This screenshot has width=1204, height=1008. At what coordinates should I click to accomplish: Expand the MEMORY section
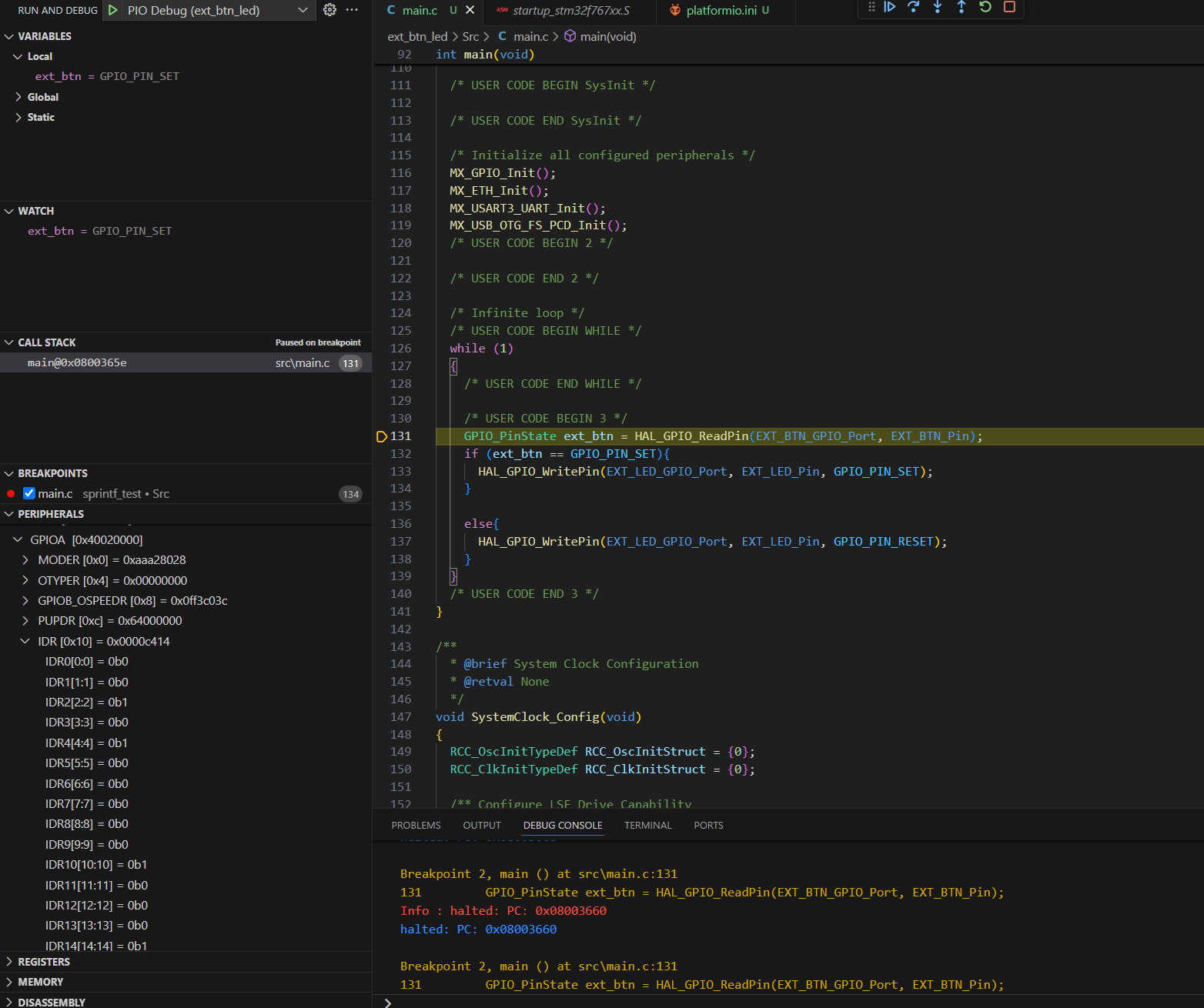click(9, 982)
